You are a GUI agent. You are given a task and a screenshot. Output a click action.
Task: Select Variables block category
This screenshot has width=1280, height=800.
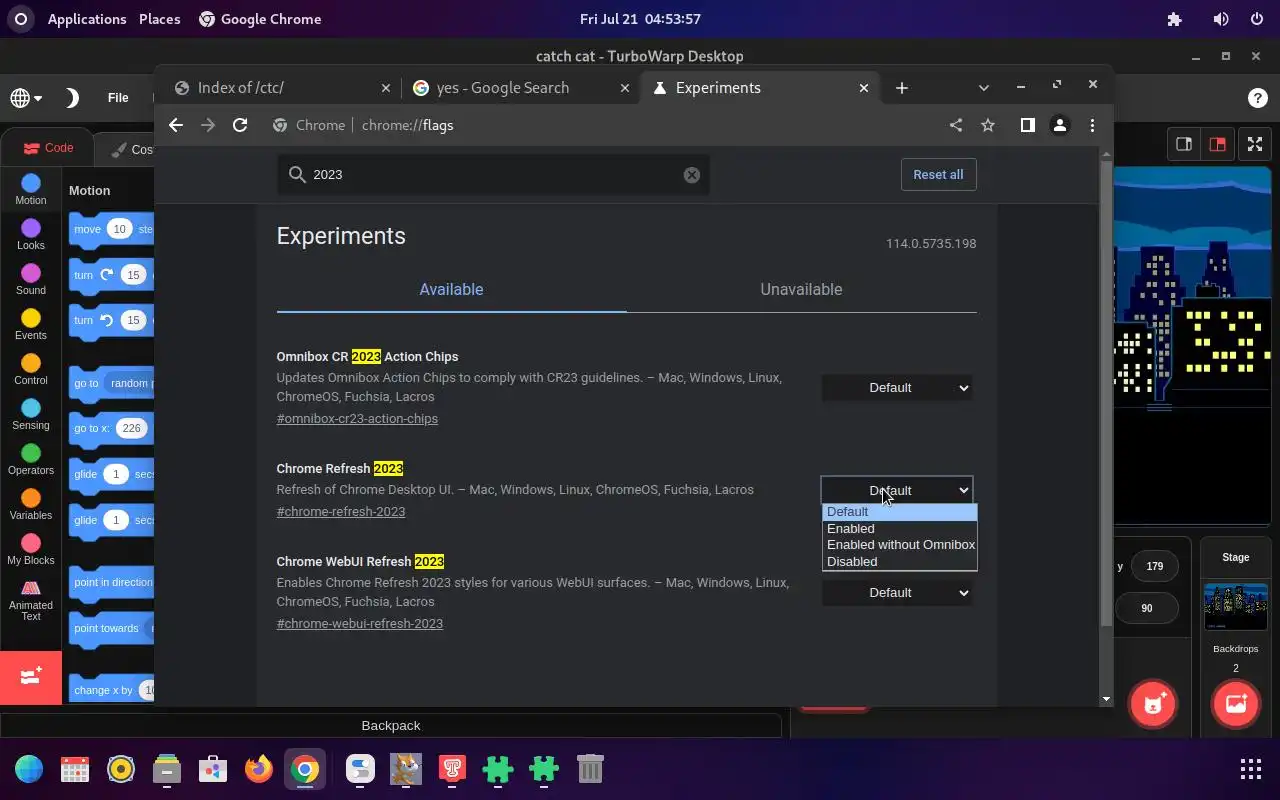click(x=31, y=505)
